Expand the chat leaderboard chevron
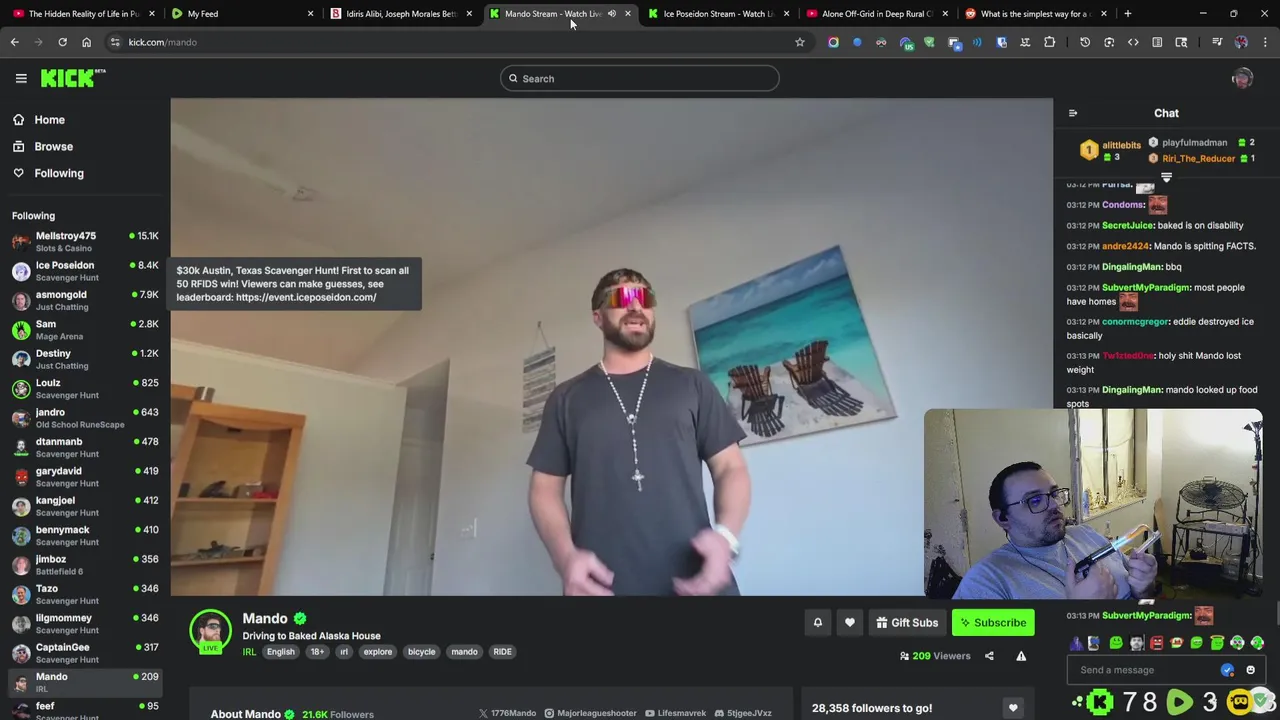 click(1166, 177)
